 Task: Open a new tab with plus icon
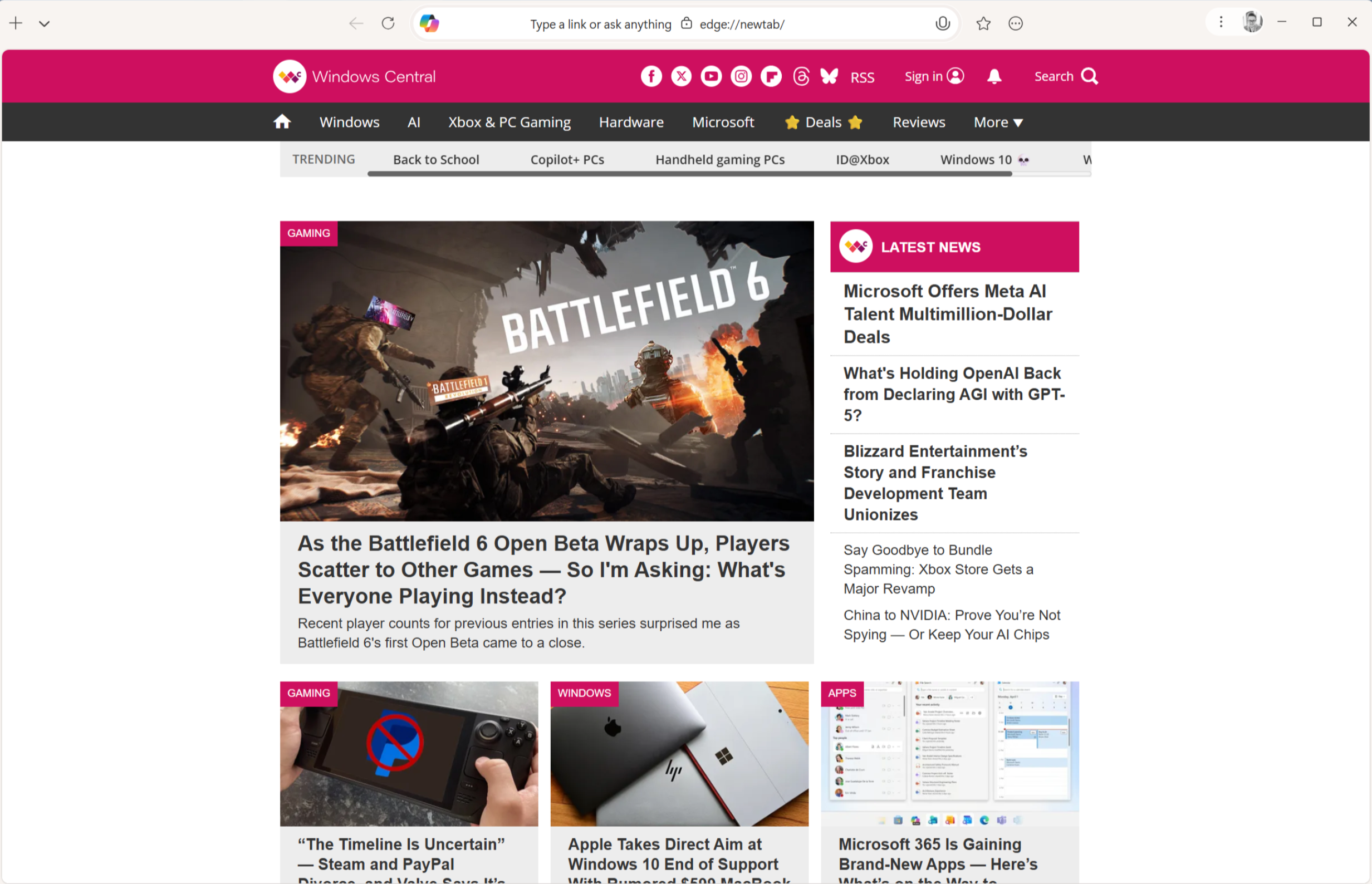tap(16, 23)
